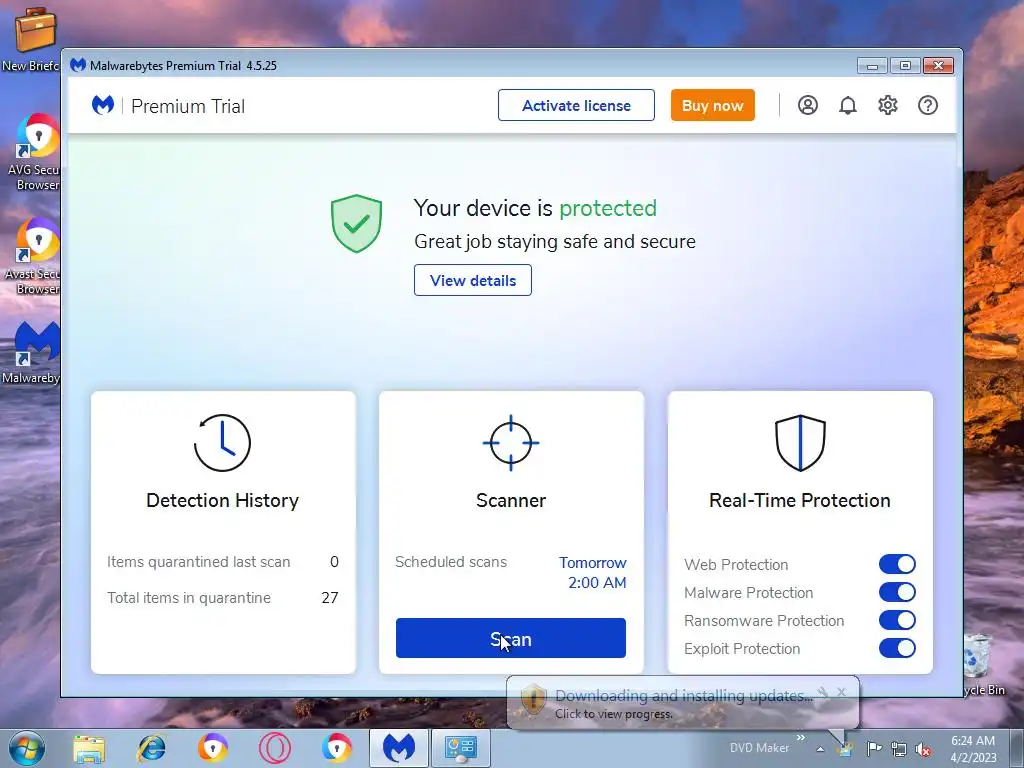Screen dimensions: 1024x768
Task: Click the Web Protection label
Action: tap(736, 564)
